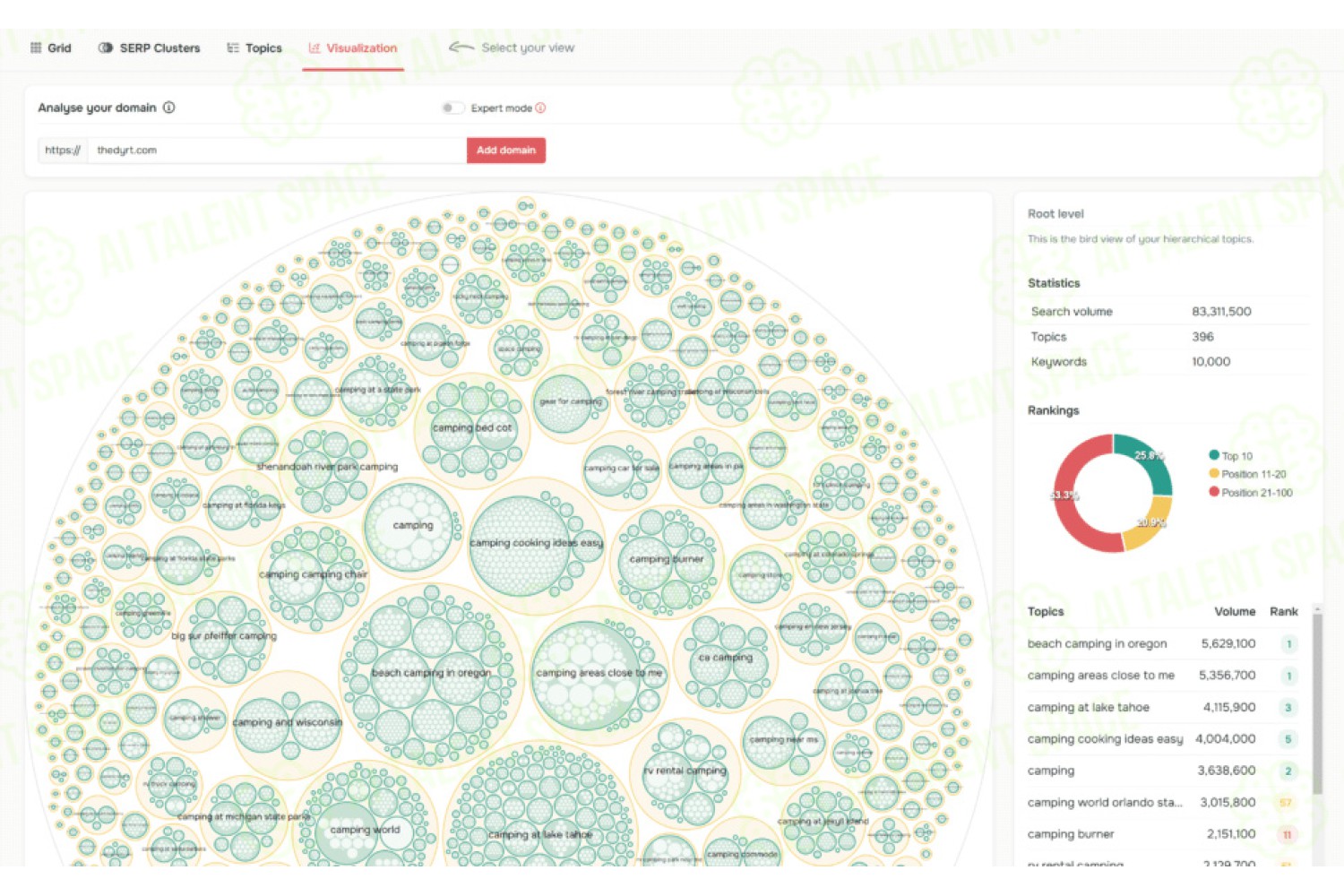The width and height of the screenshot is (1344, 896).
Task: Click the info icon beside Analyse your domain
Action: pos(169,108)
